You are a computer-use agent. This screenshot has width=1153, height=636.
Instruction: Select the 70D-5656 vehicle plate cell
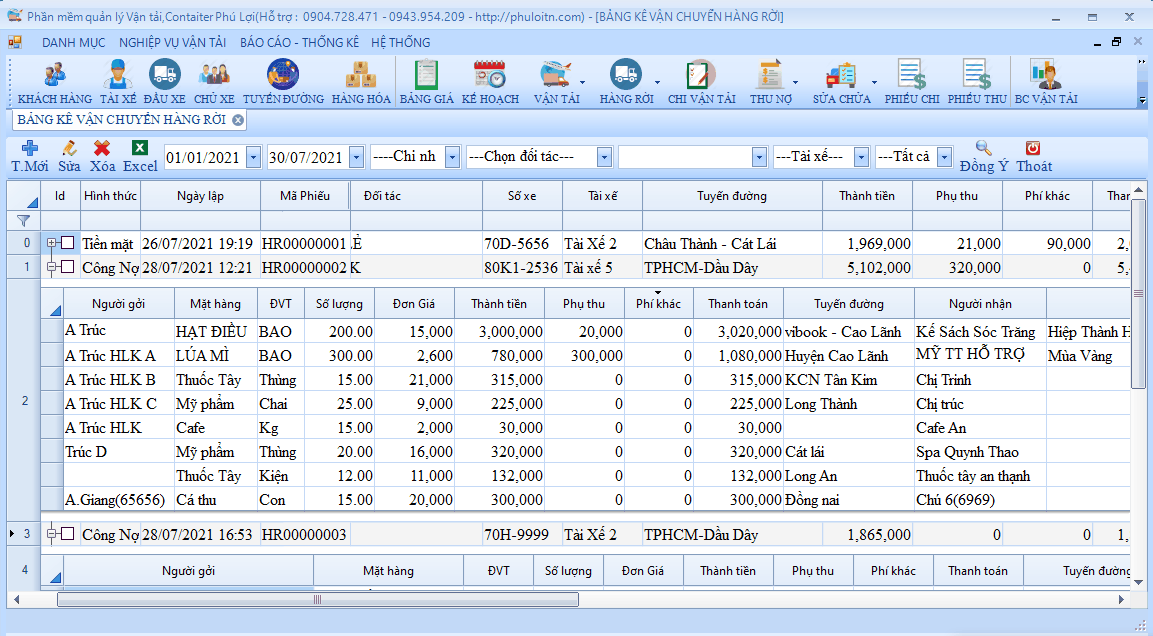tap(522, 243)
